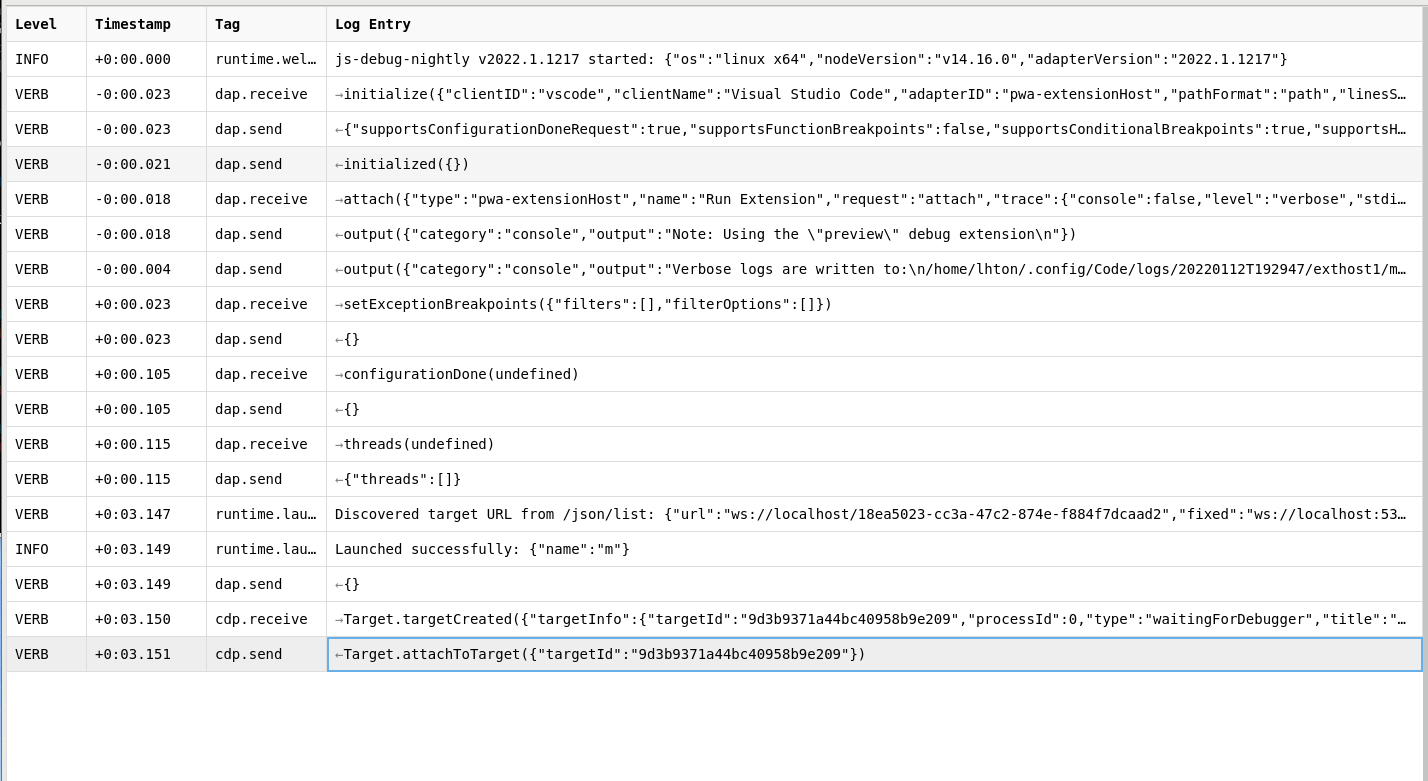Click the send arrow beside initialized({})
The image size is (1428, 781).
pyautogui.click(x=339, y=164)
